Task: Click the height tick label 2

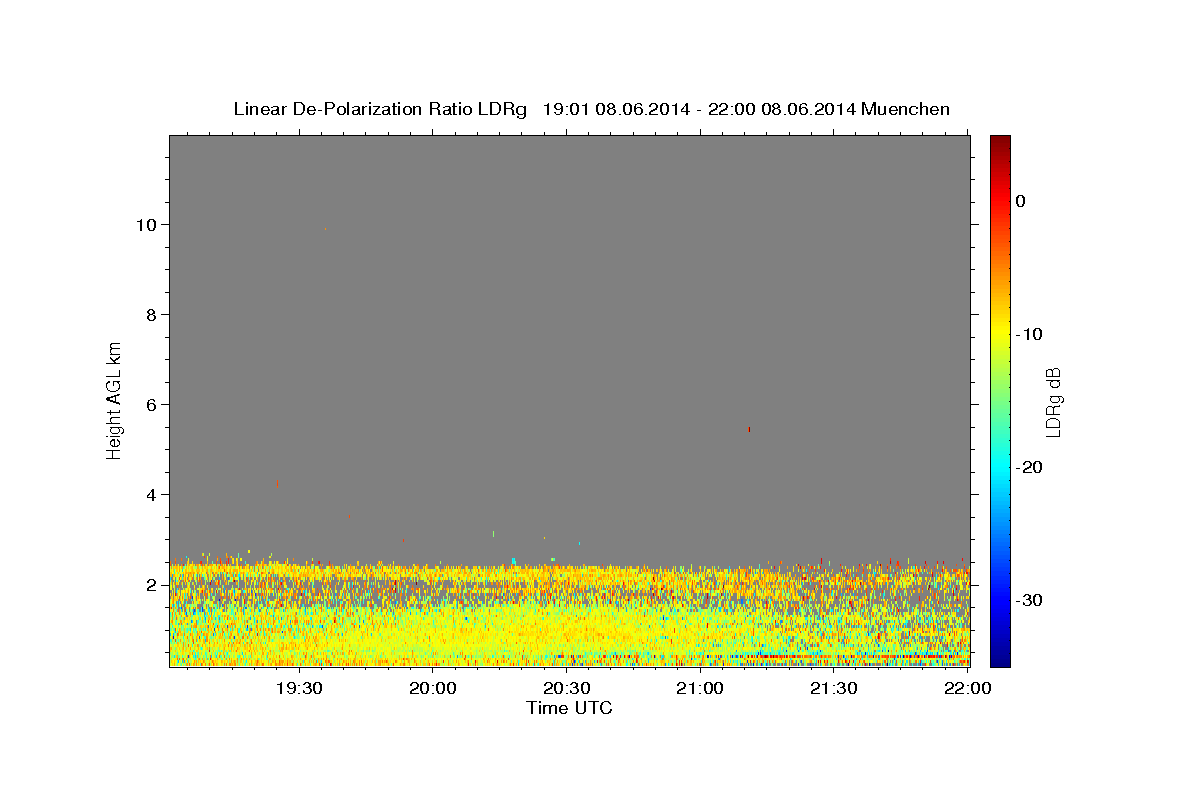Action: 153,584
